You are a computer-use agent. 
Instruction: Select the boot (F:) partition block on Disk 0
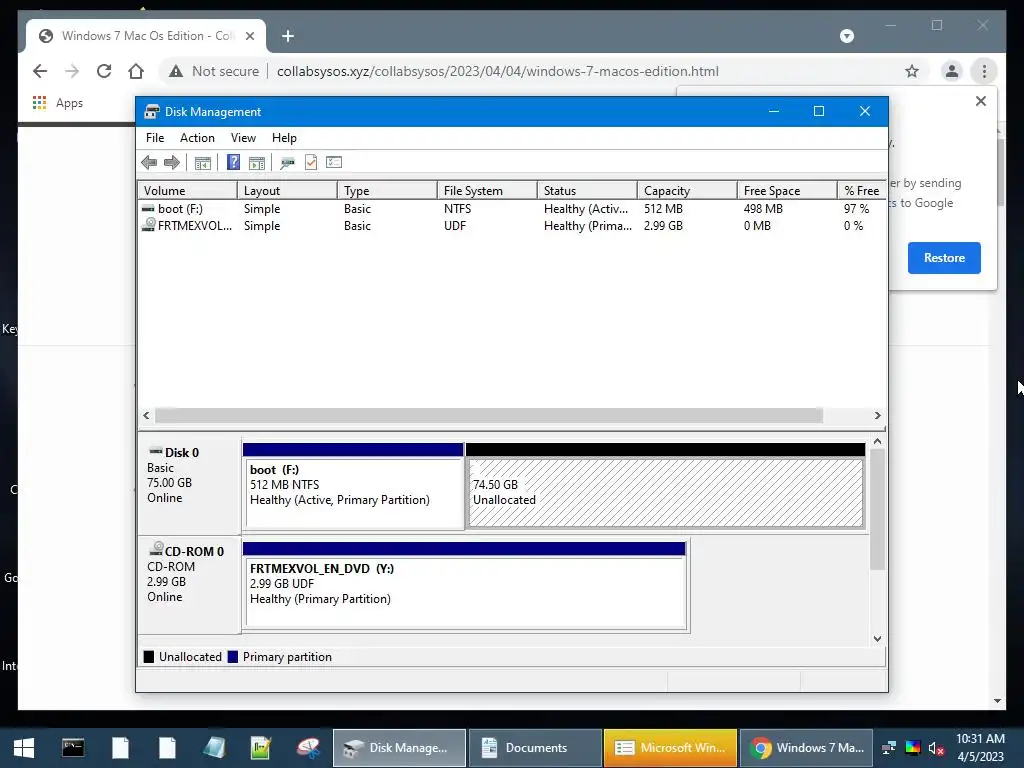click(353, 486)
